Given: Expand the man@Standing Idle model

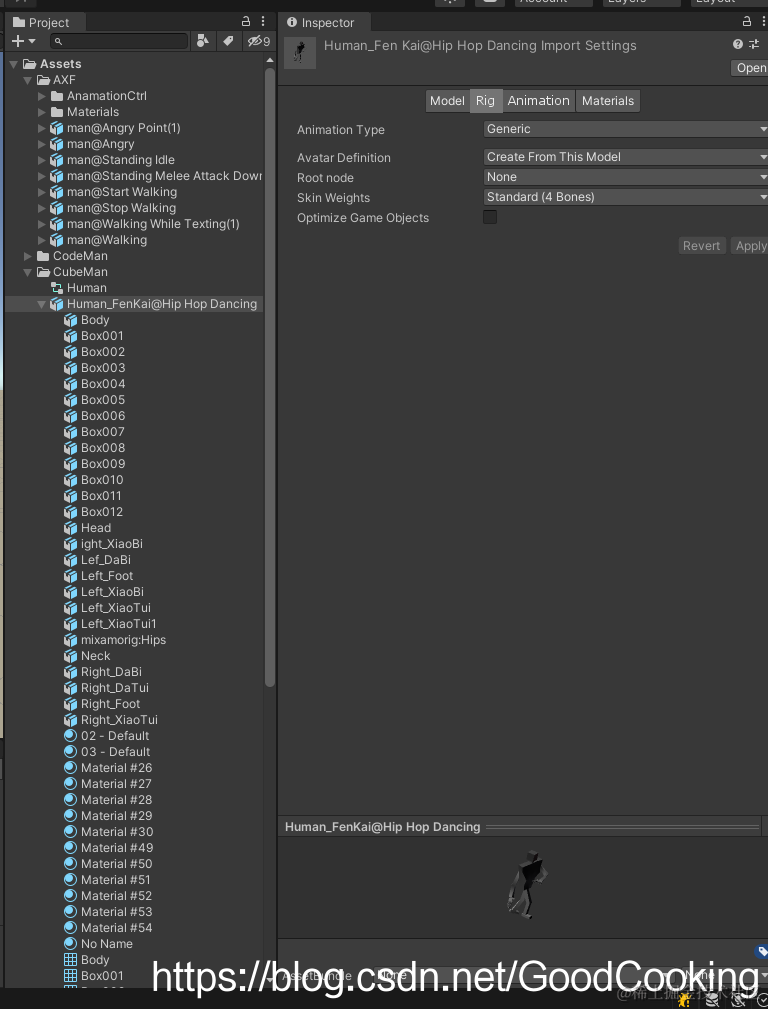Looking at the screenshot, I should (x=42, y=160).
